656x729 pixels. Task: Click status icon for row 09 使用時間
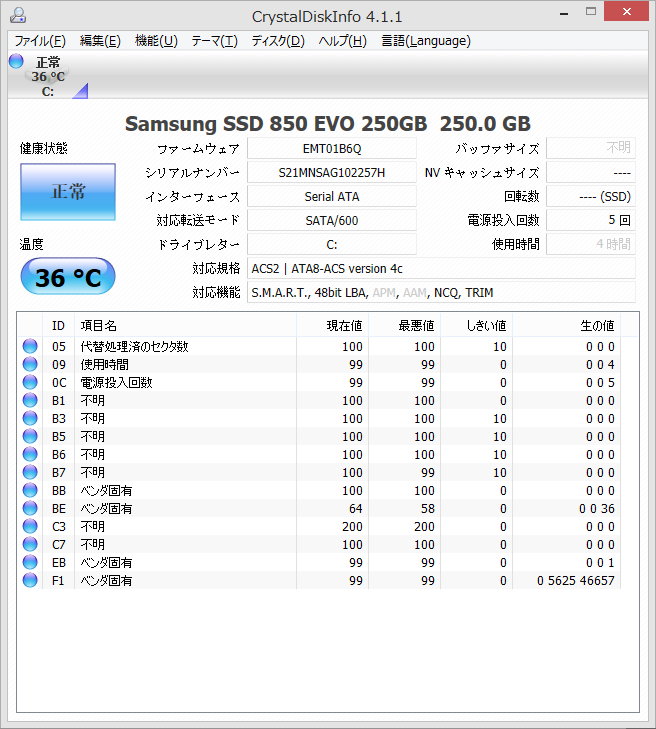pyautogui.click(x=30, y=364)
